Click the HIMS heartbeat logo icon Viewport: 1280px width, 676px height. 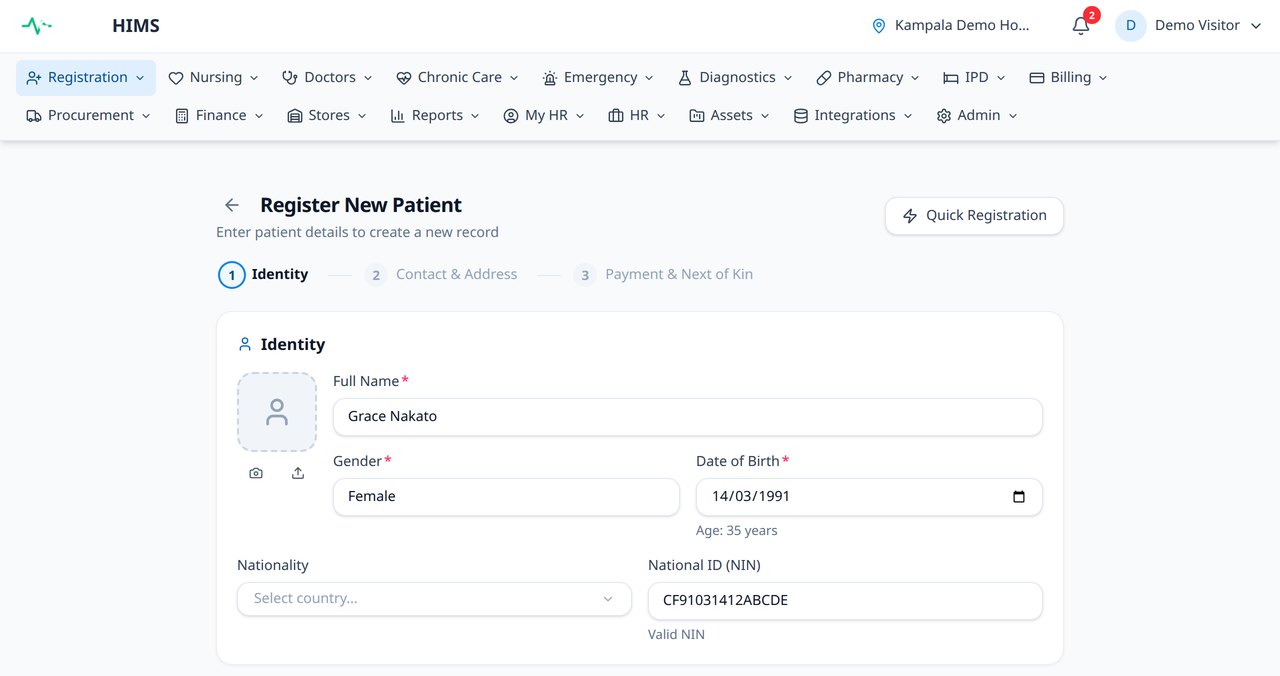(x=36, y=26)
